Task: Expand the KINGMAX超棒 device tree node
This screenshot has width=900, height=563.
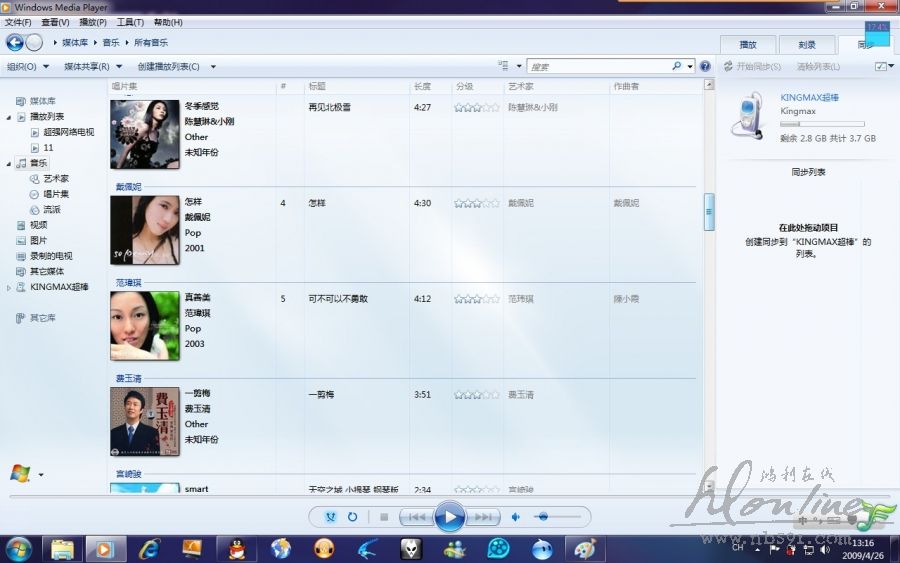Action: (x=10, y=287)
